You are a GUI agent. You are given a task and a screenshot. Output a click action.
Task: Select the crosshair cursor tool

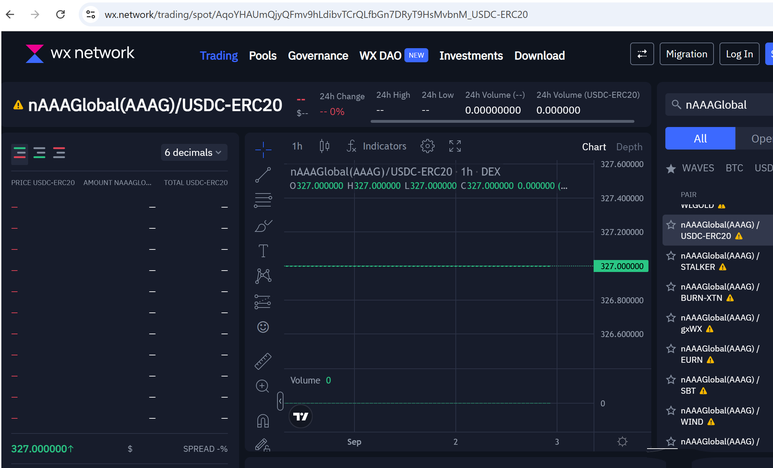pos(263,150)
